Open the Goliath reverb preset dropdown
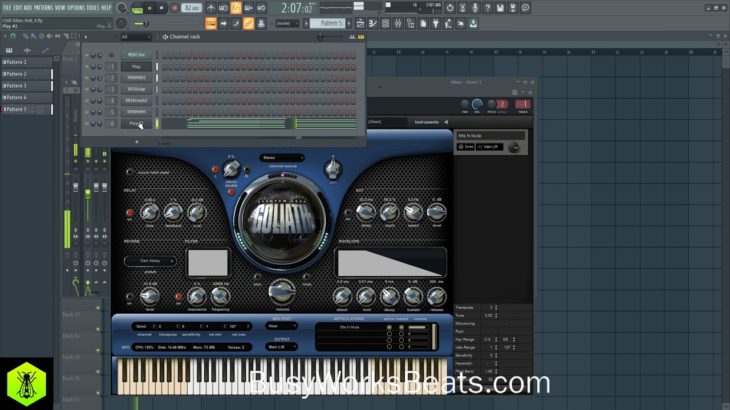 [x=150, y=261]
